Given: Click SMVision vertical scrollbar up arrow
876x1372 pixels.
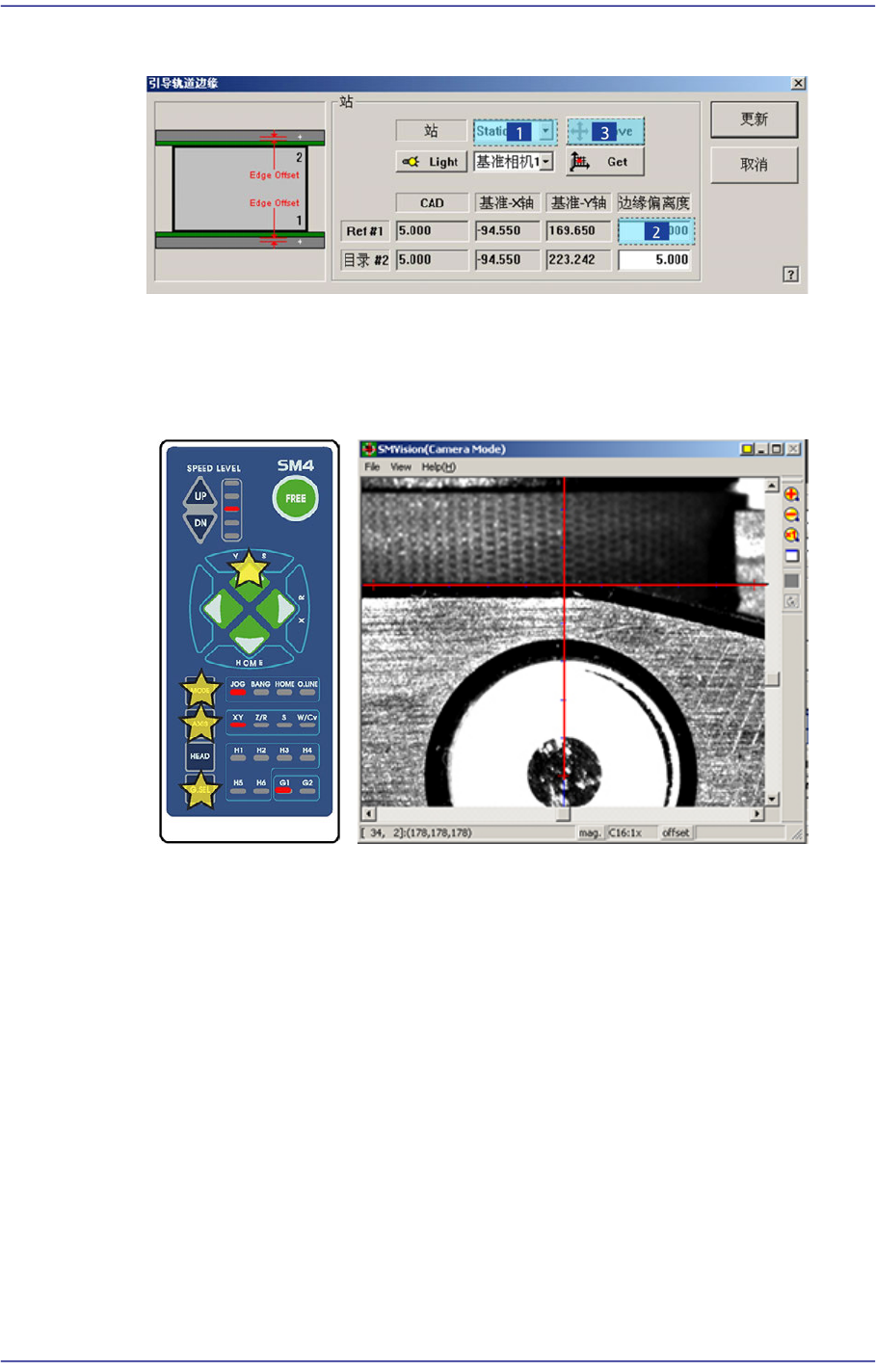Looking at the screenshot, I should click(771, 486).
